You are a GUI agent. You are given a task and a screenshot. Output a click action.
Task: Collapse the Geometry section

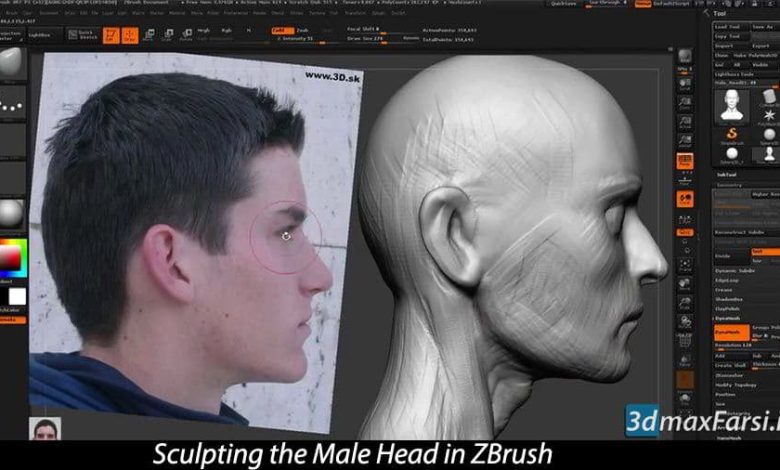(x=730, y=185)
